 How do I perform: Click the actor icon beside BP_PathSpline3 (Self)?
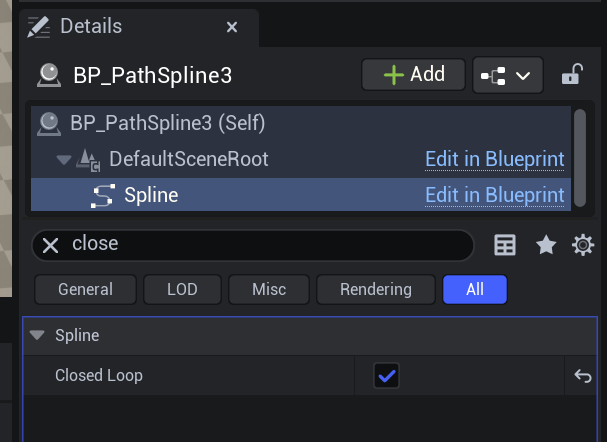(49, 124)
